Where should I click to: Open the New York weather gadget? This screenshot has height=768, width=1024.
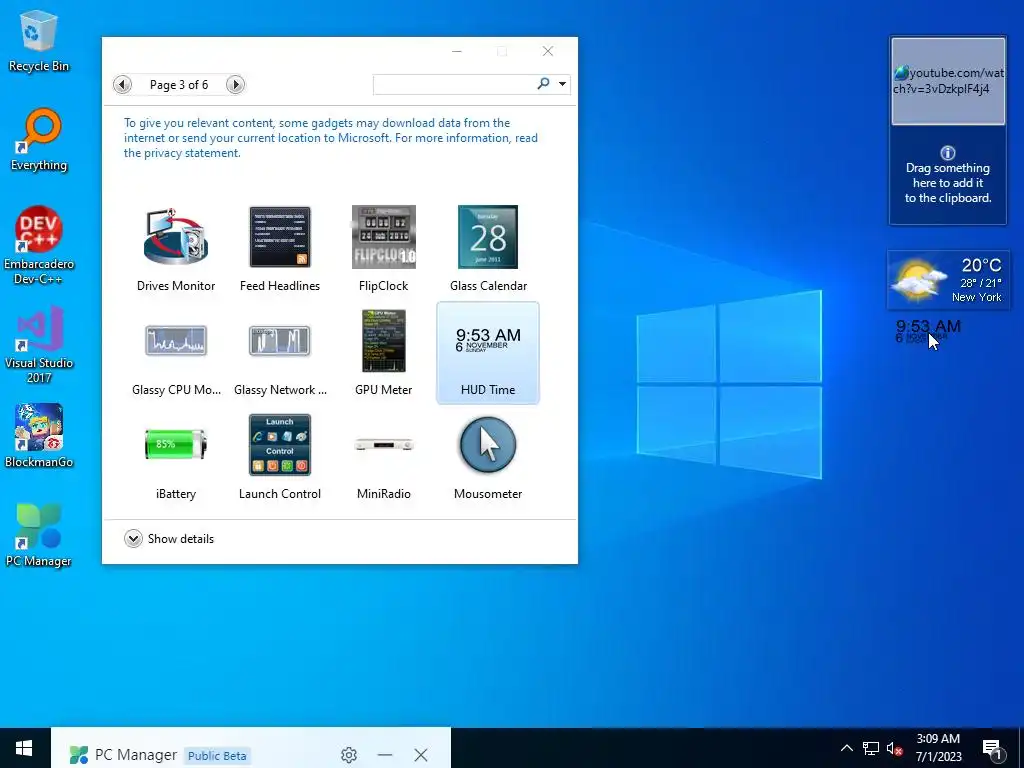click(948, 280)
